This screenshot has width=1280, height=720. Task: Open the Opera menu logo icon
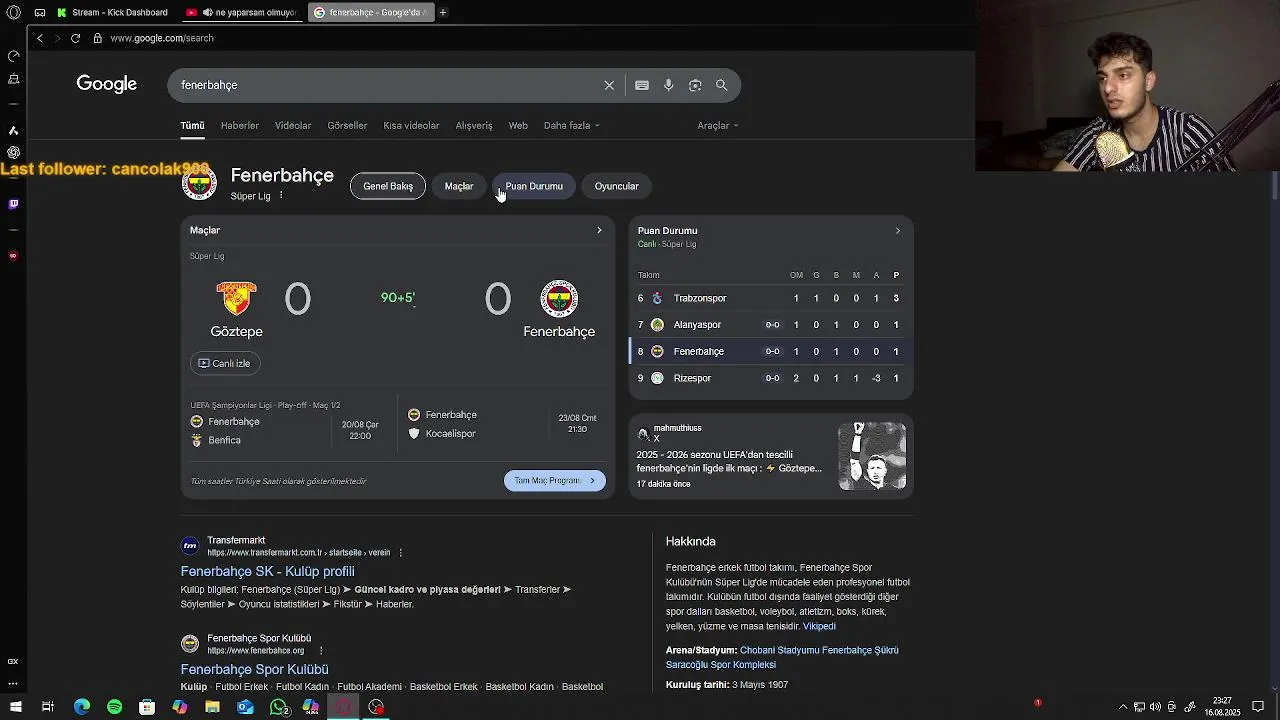pos(13,13)
